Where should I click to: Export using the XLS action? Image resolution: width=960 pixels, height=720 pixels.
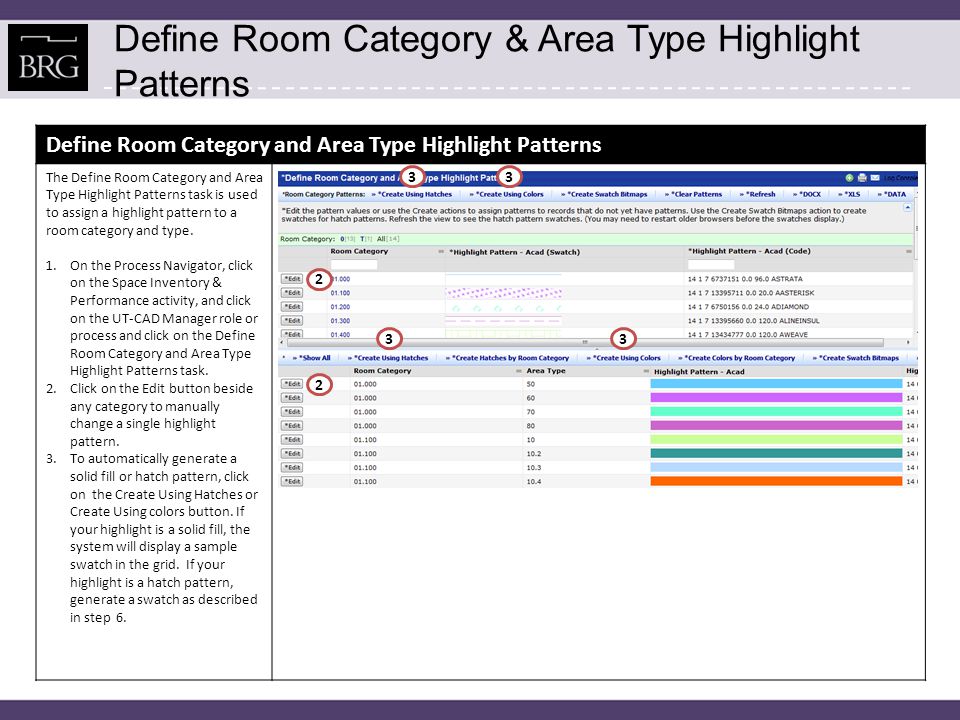point(852,195)
